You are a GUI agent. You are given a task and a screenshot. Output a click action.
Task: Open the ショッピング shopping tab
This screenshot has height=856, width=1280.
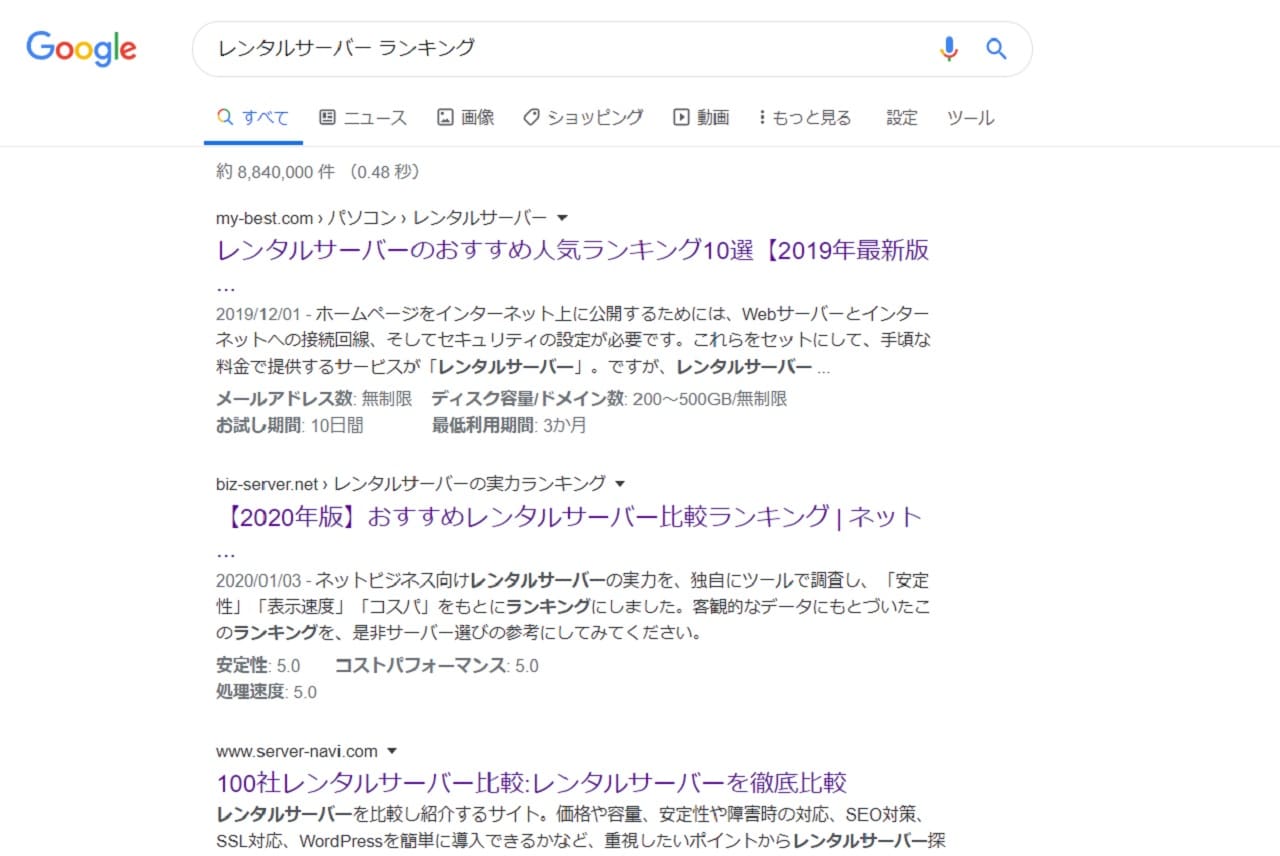point(583,118)
